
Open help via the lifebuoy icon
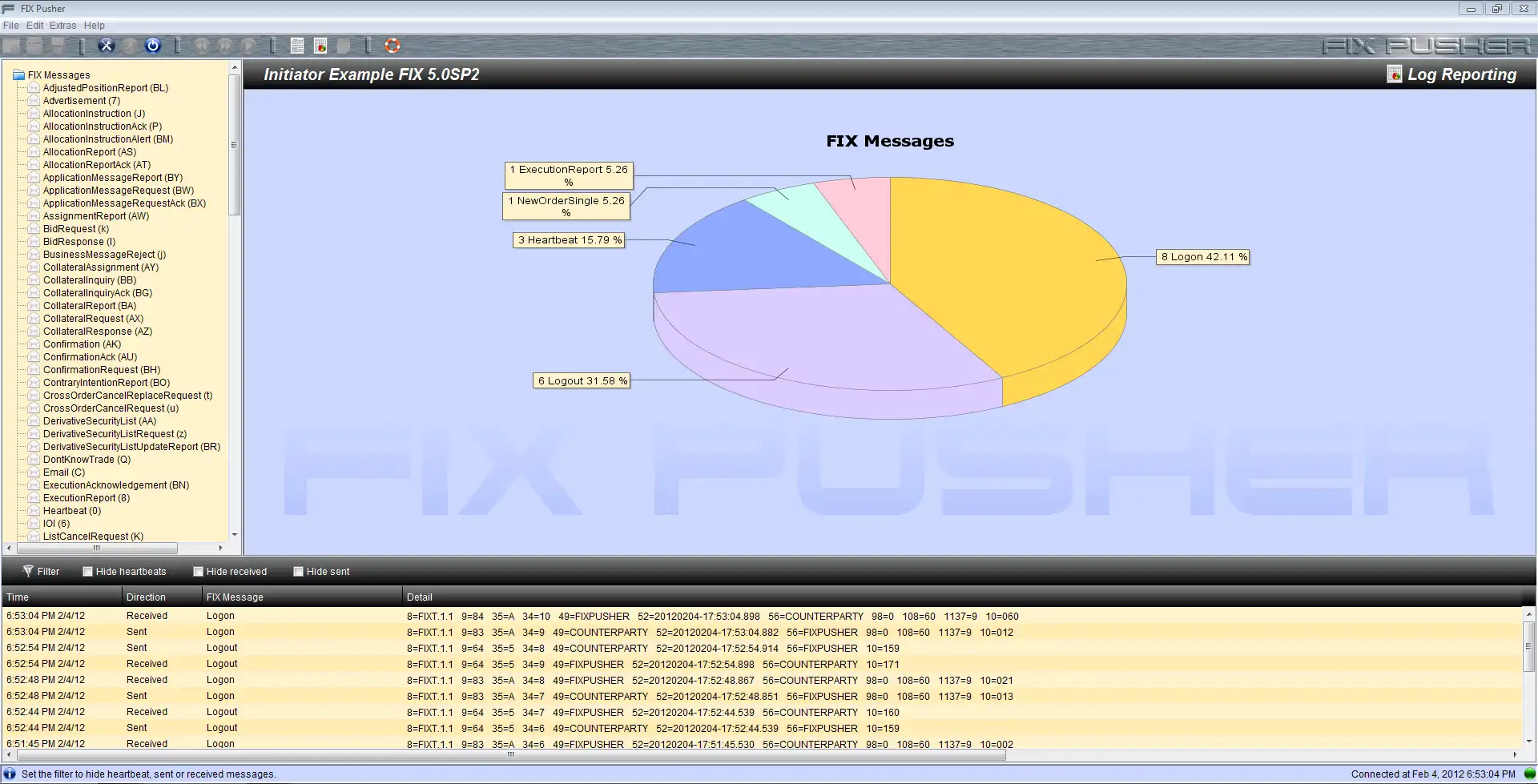(393, 46)
